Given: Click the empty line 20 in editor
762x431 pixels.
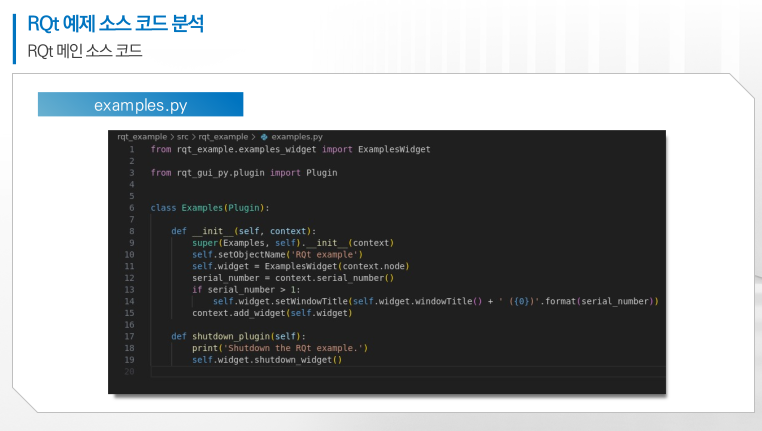Looking at the screenshot, I should click(x=408, y=372).
